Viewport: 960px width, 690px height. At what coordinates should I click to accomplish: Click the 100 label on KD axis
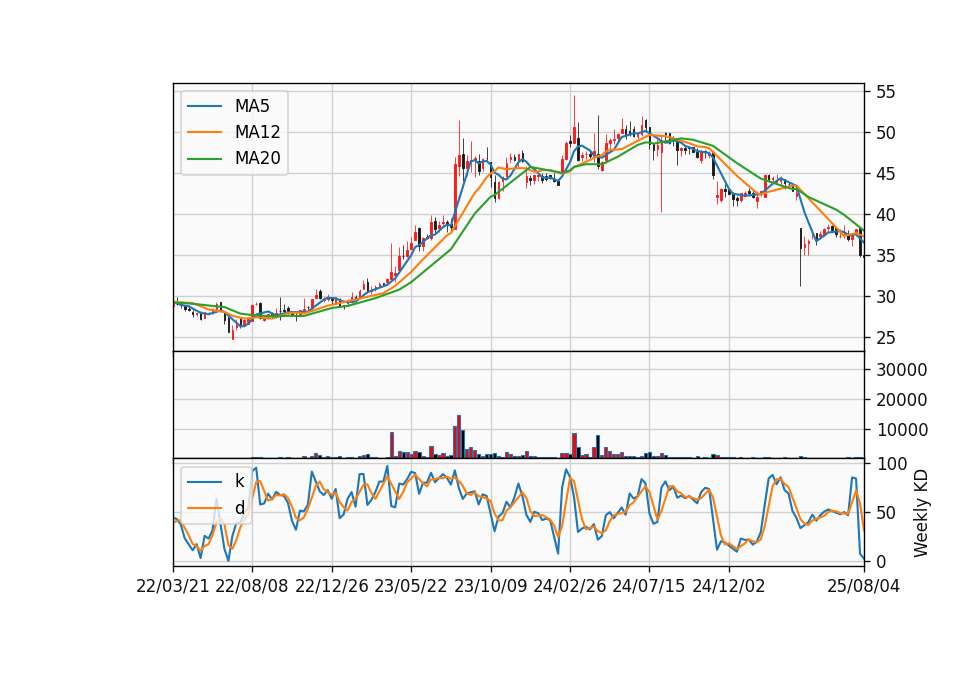click(x=892, y=464)
